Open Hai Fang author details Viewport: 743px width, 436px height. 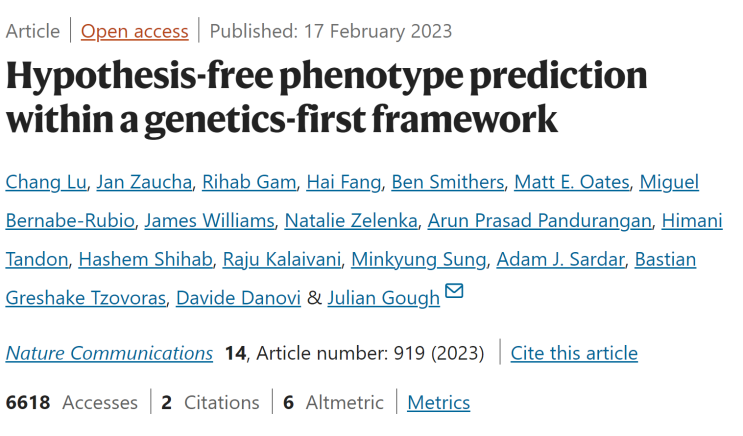(x=345, y=181)
